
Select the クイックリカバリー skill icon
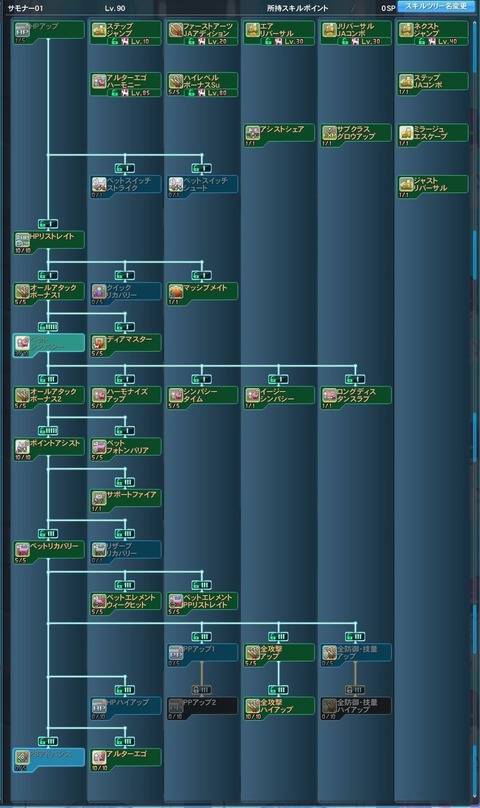click(x=98, y=292)
